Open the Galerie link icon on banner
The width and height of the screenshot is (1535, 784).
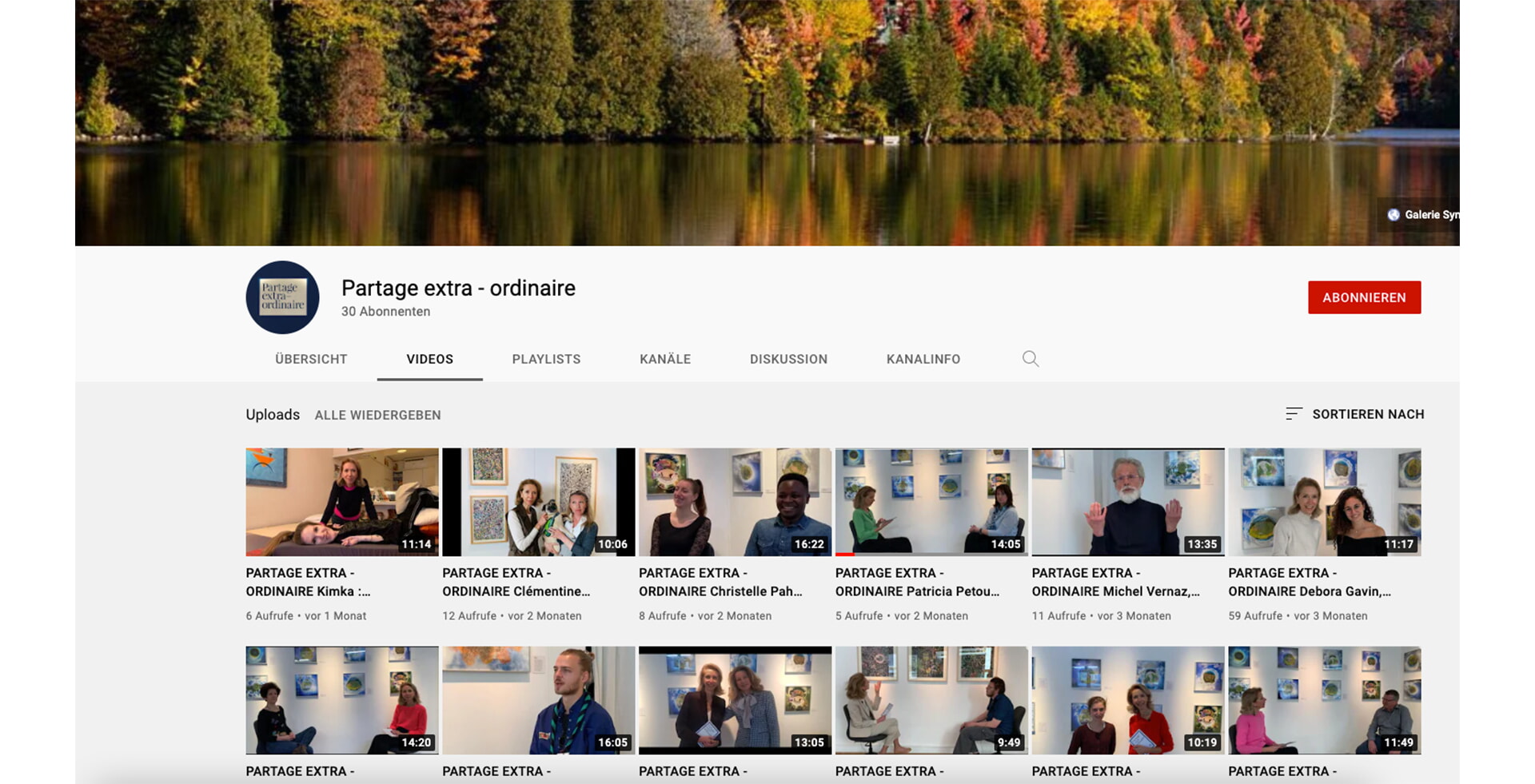(x=1393, y=215)
